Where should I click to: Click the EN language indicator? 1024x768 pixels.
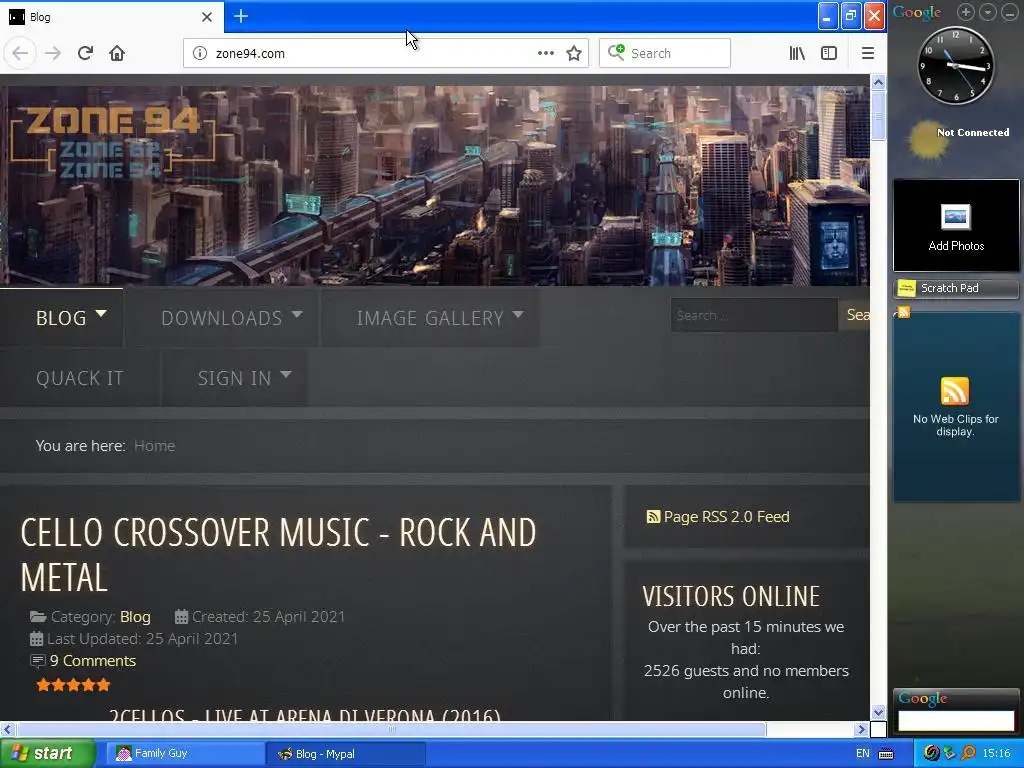click(863, 754)
